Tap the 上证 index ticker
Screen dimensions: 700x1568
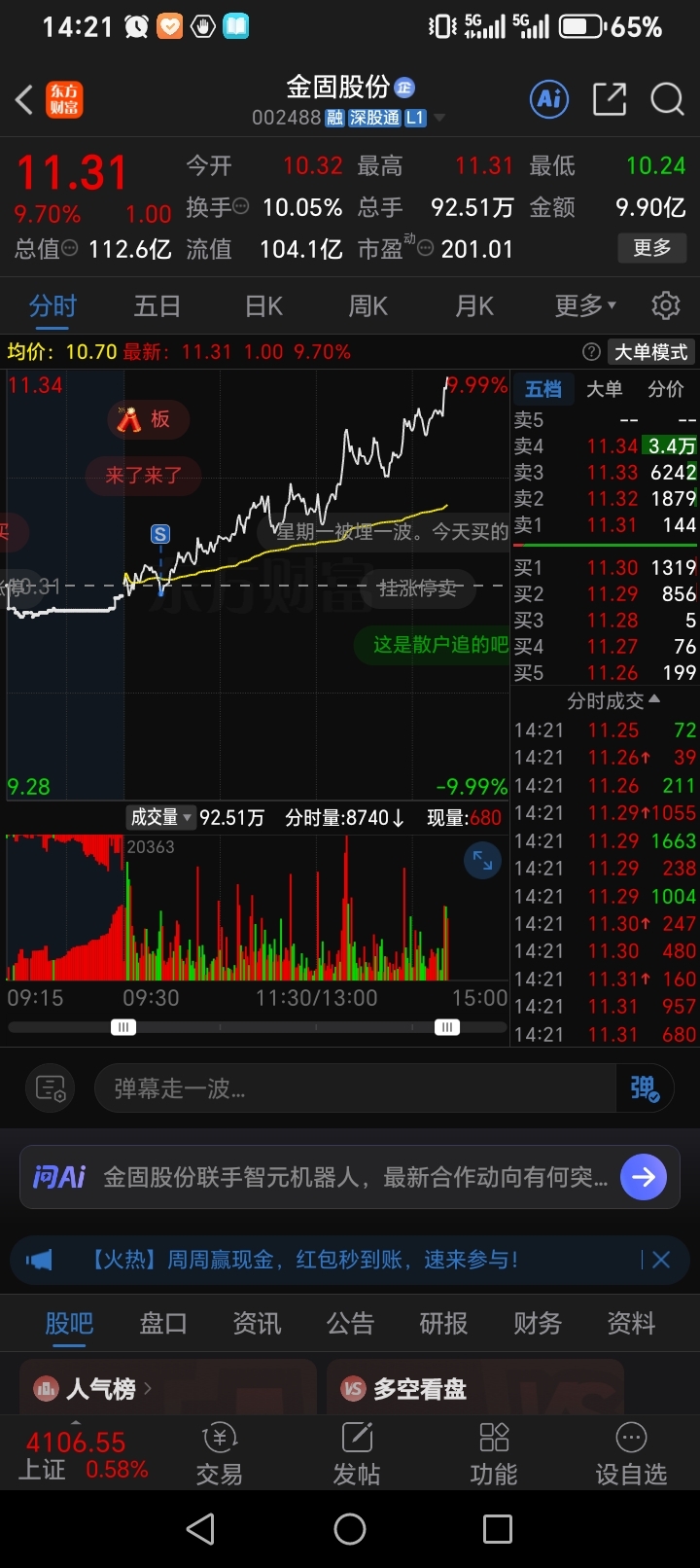pos(85,1454)
